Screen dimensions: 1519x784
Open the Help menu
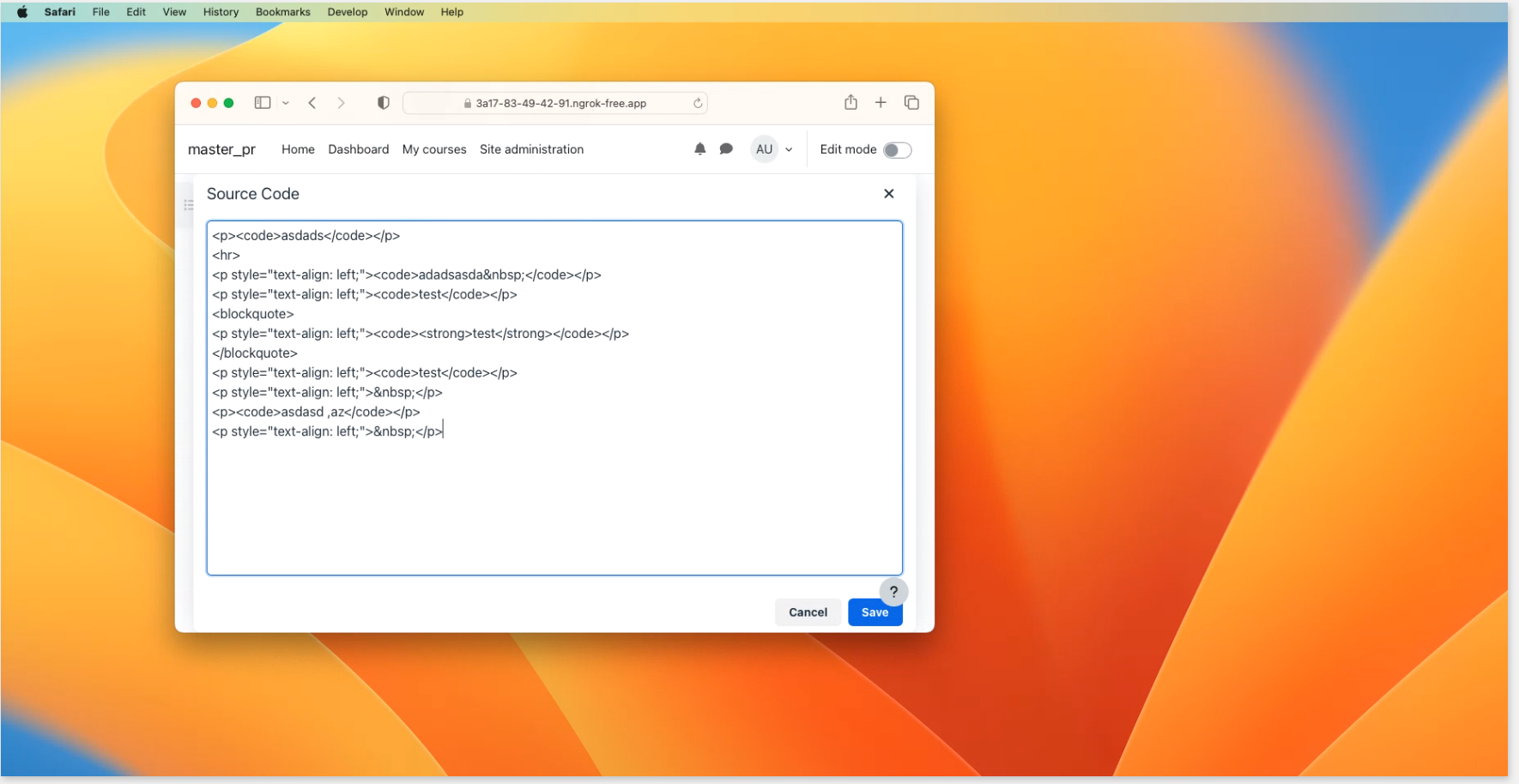(452, 12)
